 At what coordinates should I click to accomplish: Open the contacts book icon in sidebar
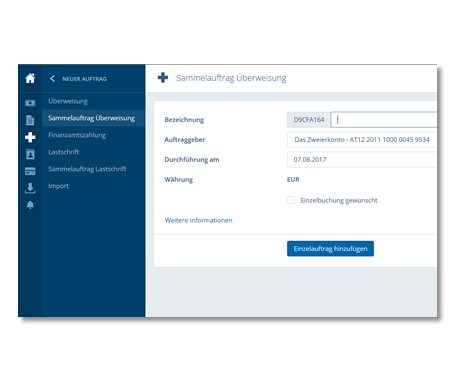click(30, 154)
